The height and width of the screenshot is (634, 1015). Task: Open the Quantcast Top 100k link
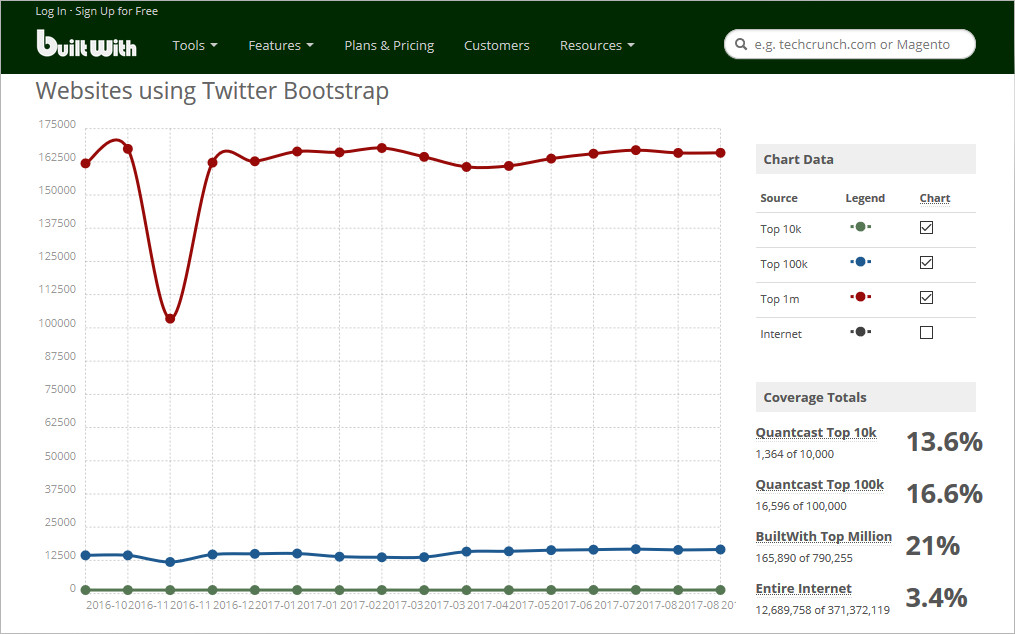pos(820,484)
